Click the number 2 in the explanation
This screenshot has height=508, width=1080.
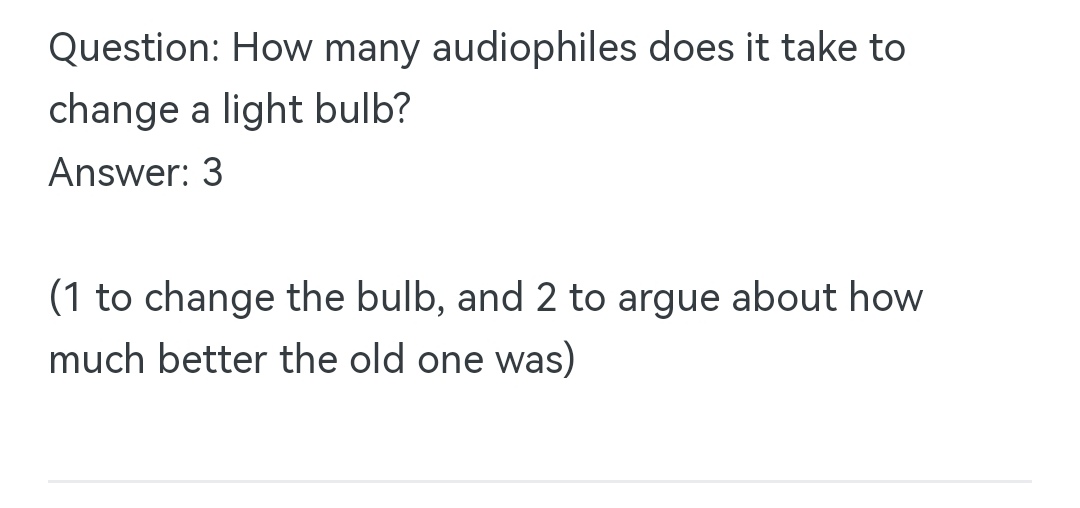[545, 298]
